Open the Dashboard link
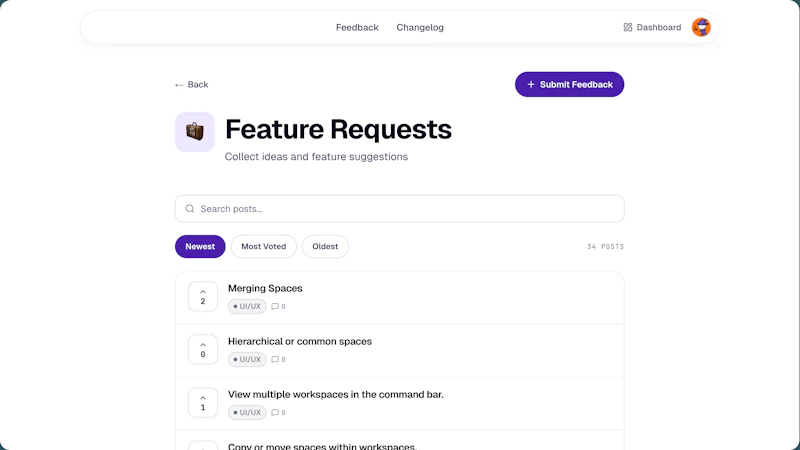800x450 pixels. (x=652, y=28)
